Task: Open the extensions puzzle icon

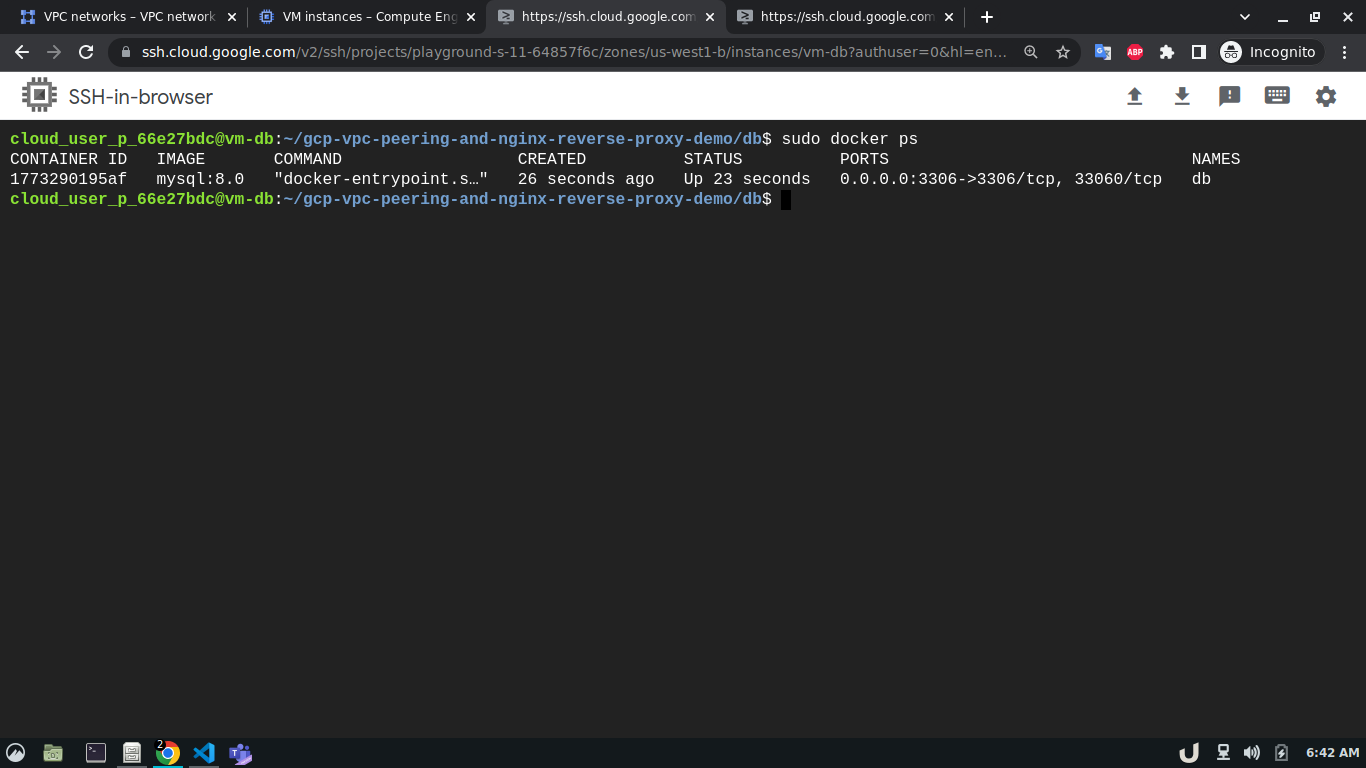Action: [x=1167, y=52]
